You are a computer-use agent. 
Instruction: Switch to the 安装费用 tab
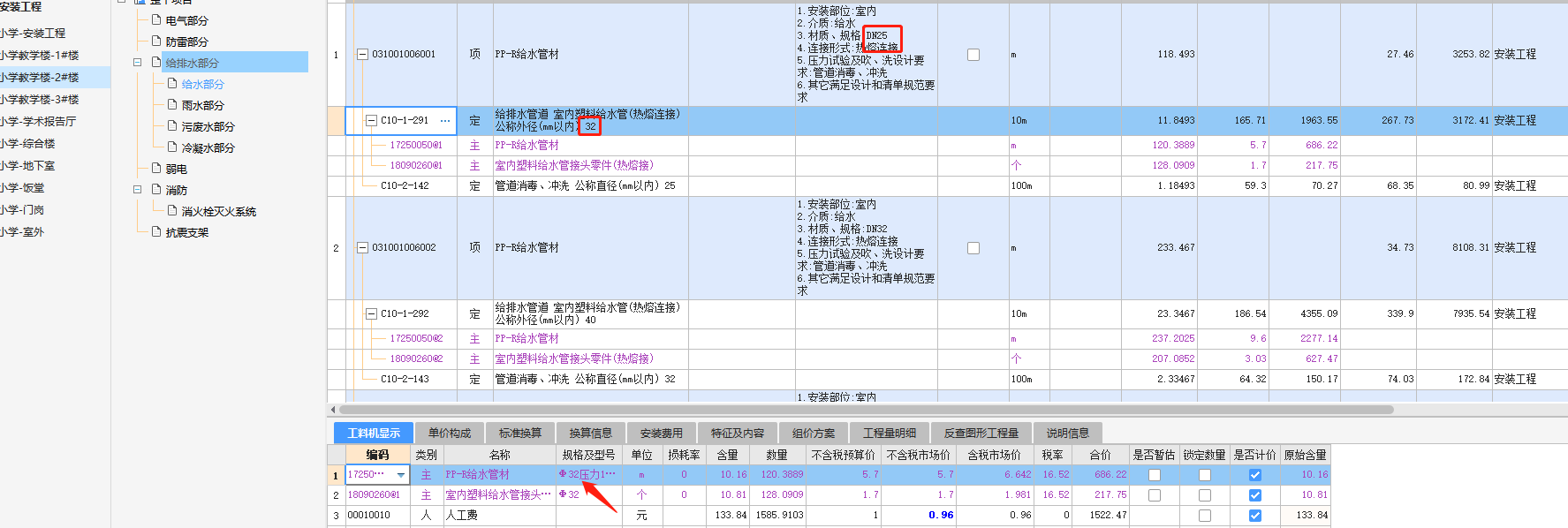[662, 433]
